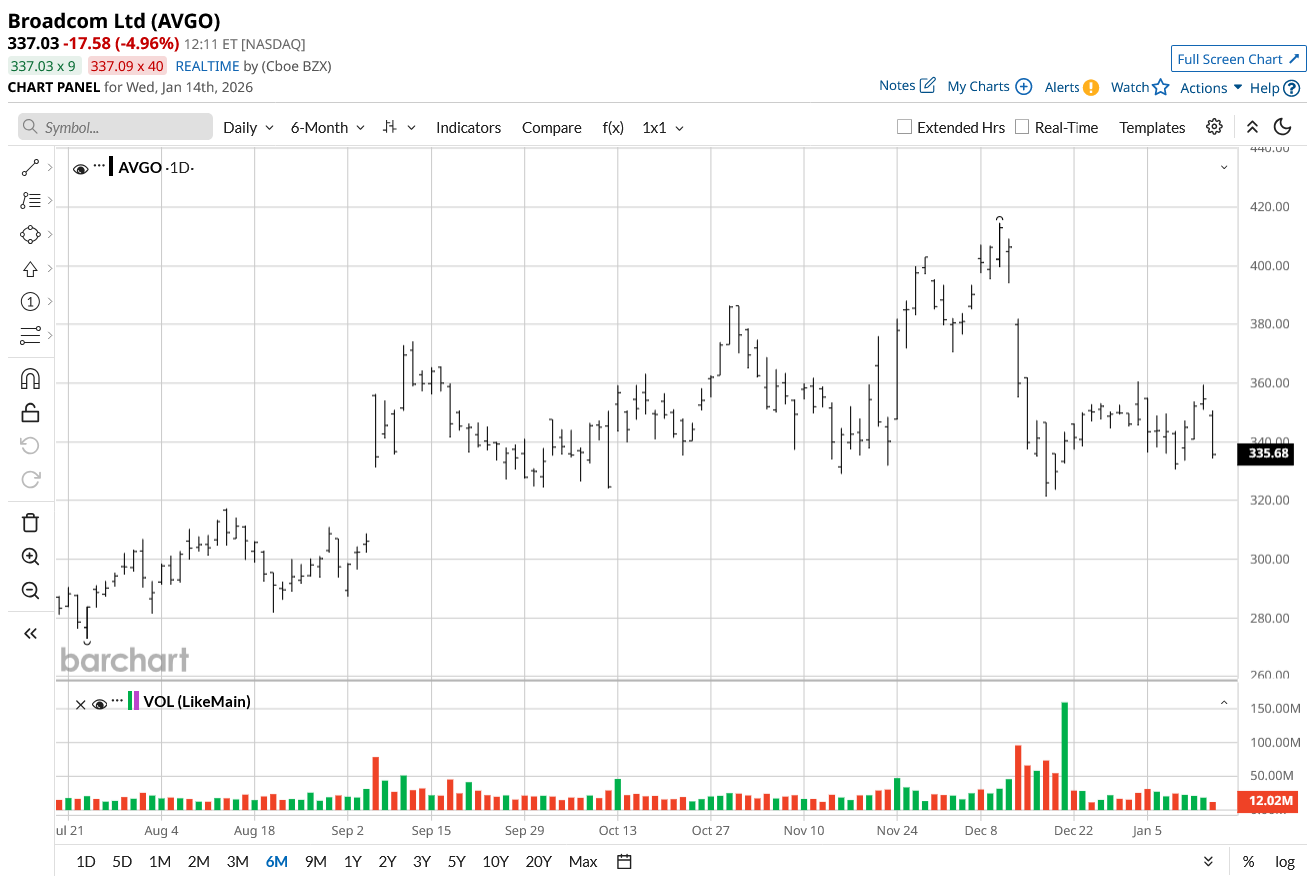Screen dimensions: 1308x876
Task: Remove the VOL indicator with X
Action: pyautogui.click(x=81, y=704)
